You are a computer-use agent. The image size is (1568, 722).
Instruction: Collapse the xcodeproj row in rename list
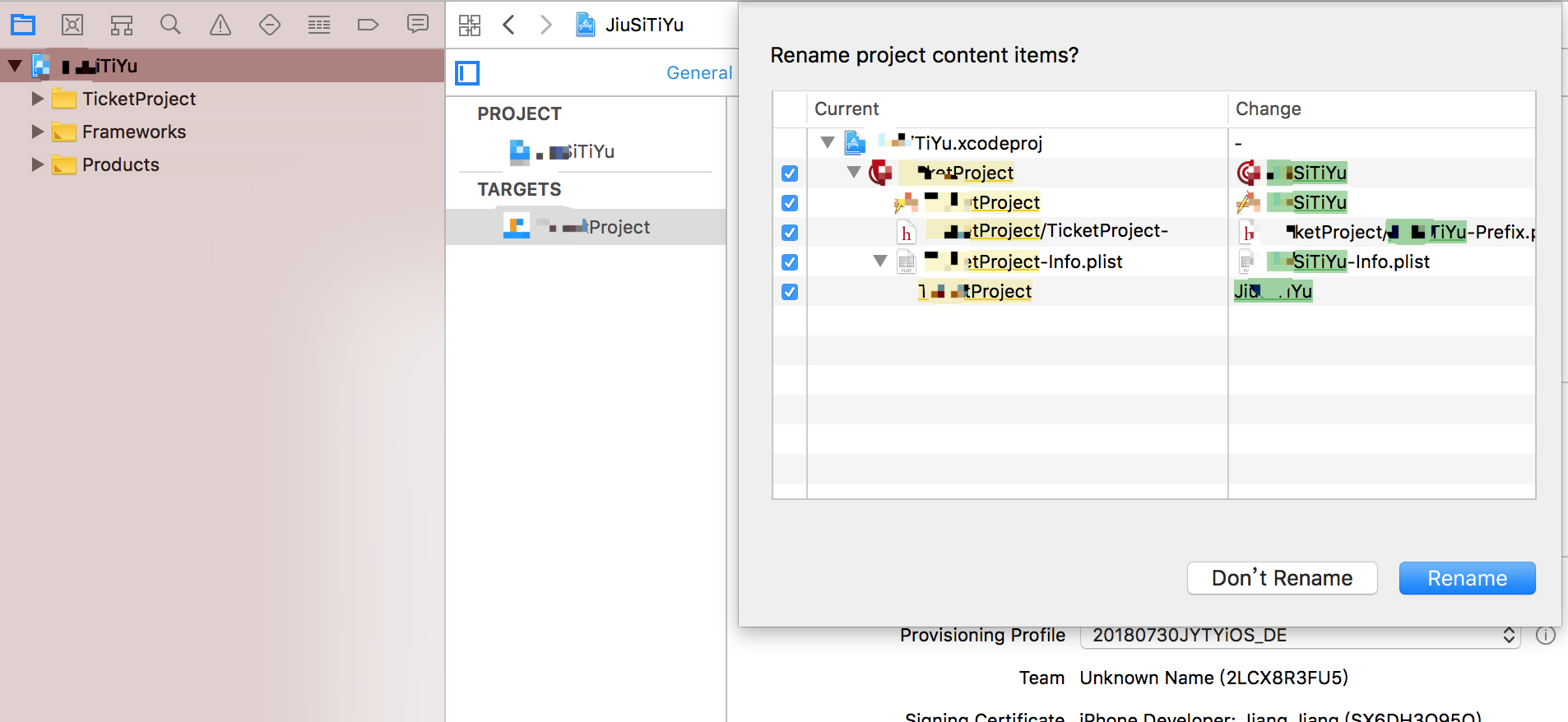point(828,142)
